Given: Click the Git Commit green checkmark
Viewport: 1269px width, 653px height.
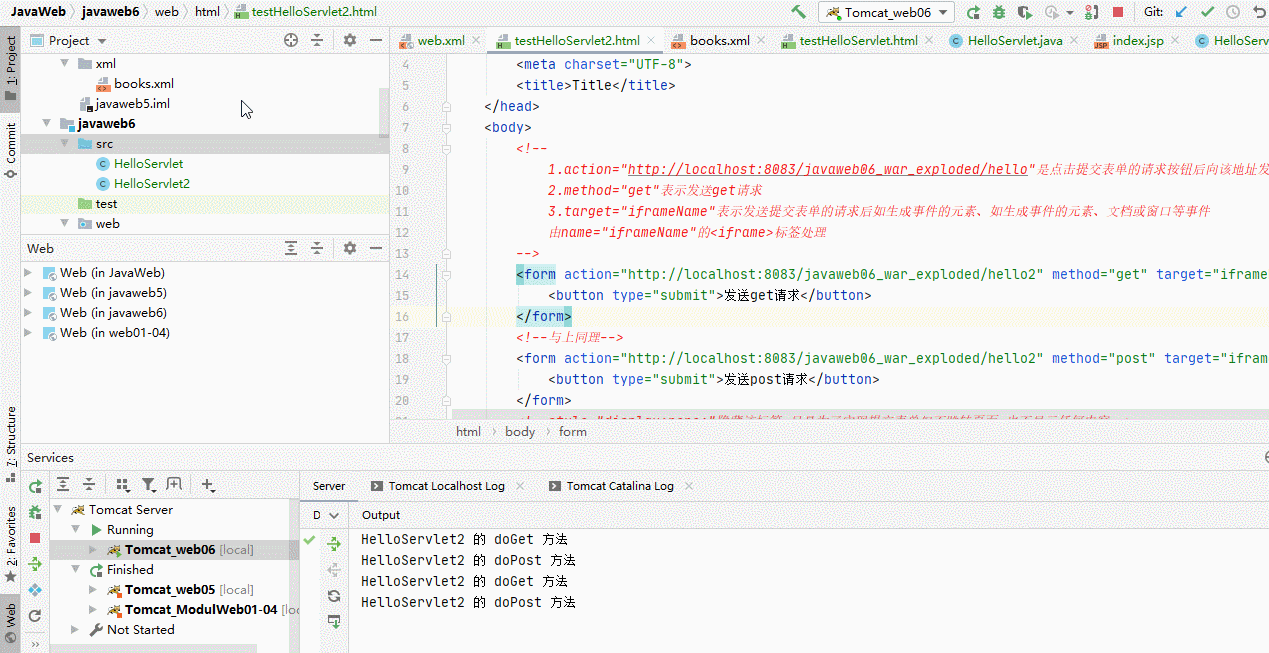Looking at the screenshot, I should click(x=1207, y=12).
